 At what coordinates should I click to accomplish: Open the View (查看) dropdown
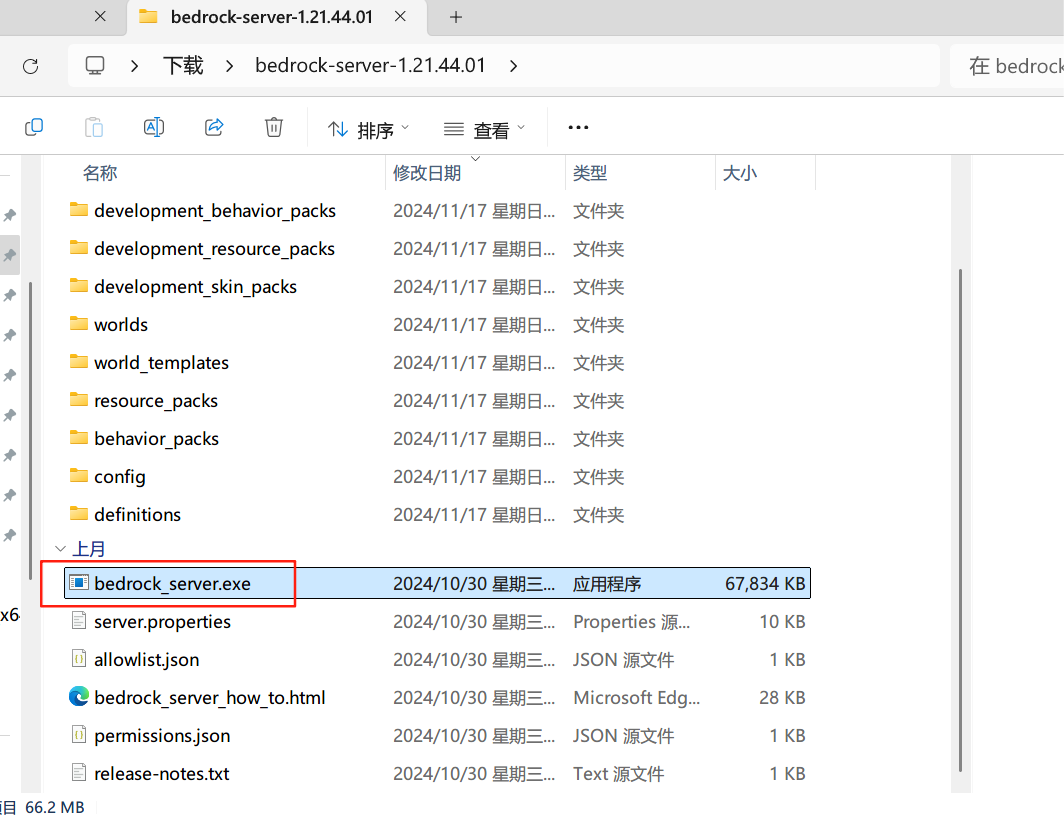484,129
